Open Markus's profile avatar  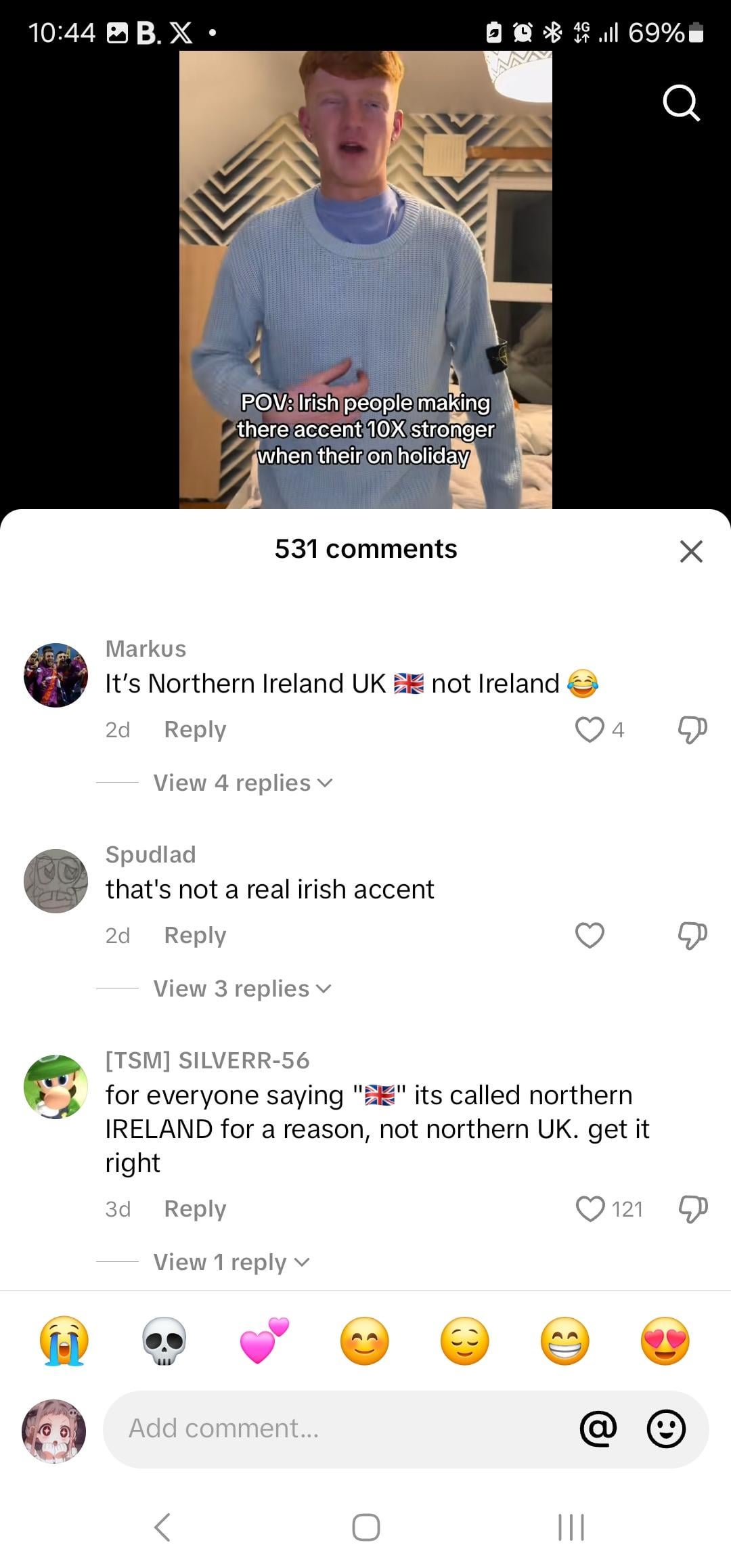tap(56, 675)
